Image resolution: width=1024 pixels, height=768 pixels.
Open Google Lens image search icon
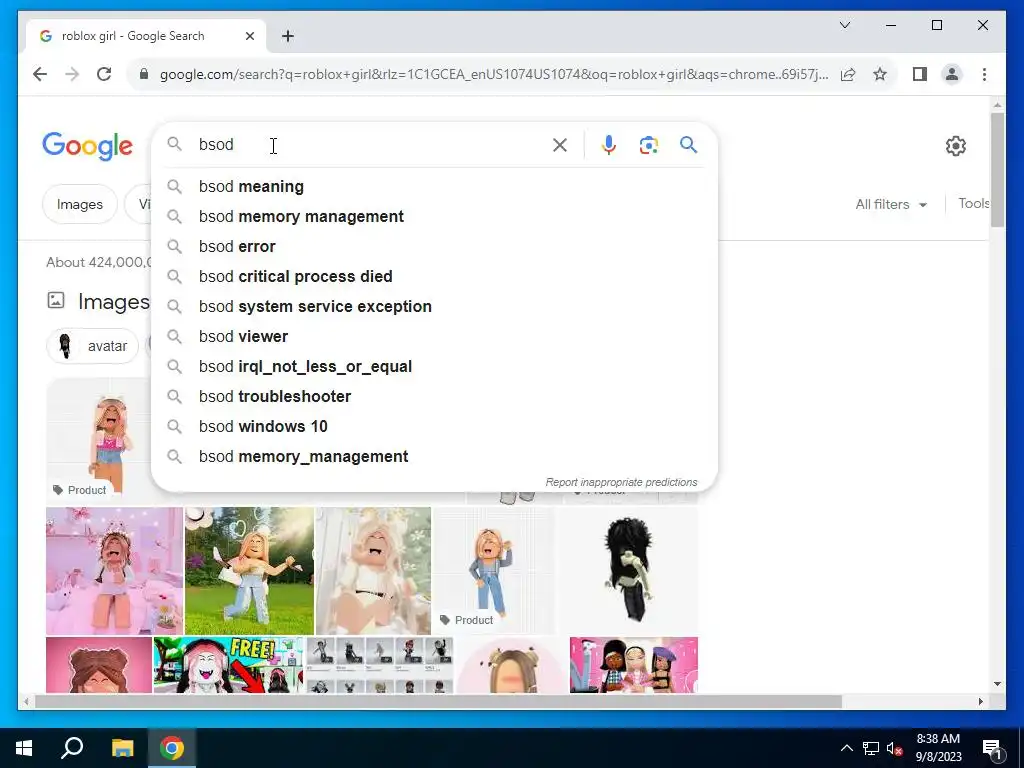648,145
